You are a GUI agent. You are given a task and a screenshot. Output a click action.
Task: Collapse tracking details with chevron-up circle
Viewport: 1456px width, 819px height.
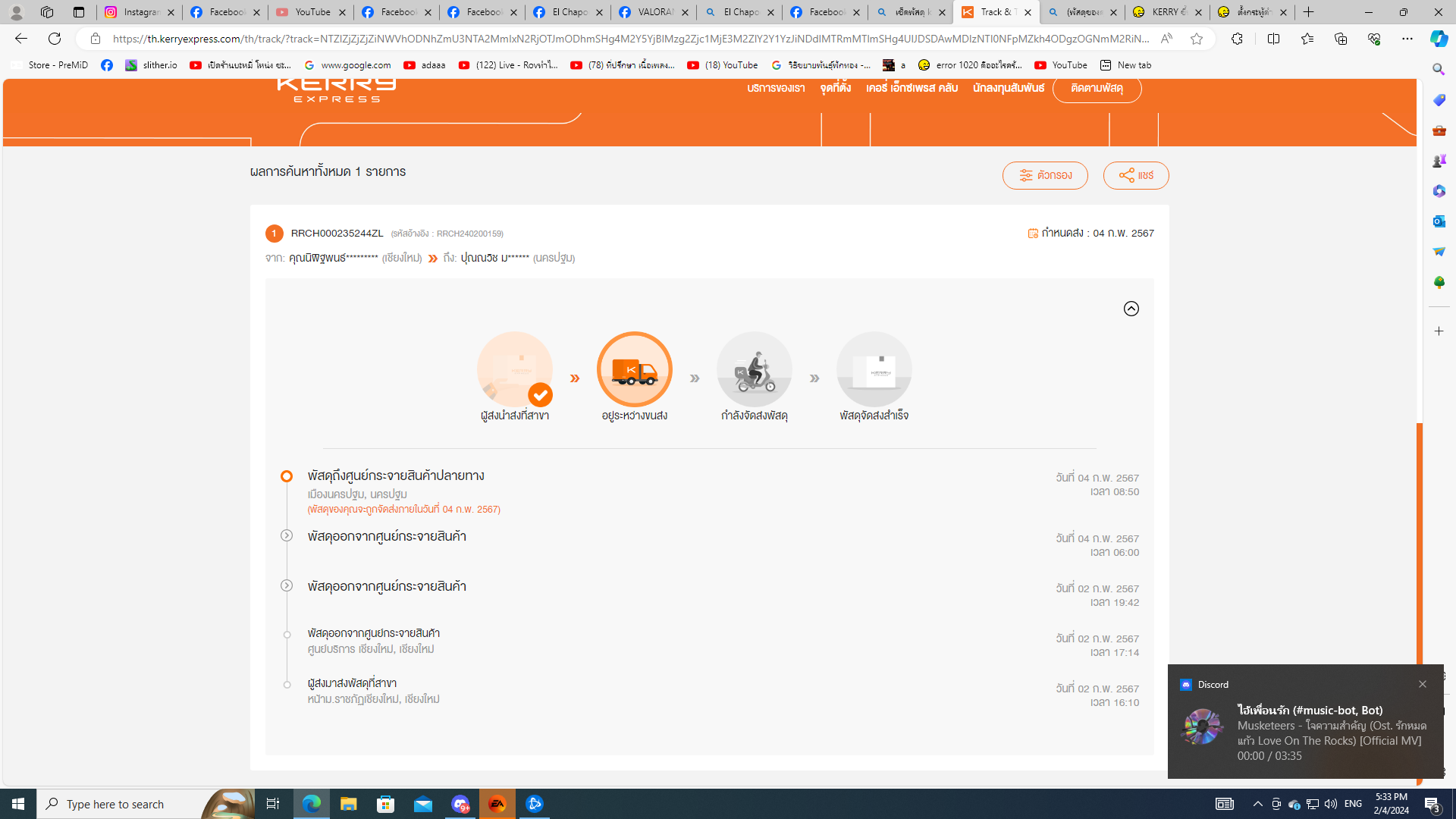click(1131, 309)
